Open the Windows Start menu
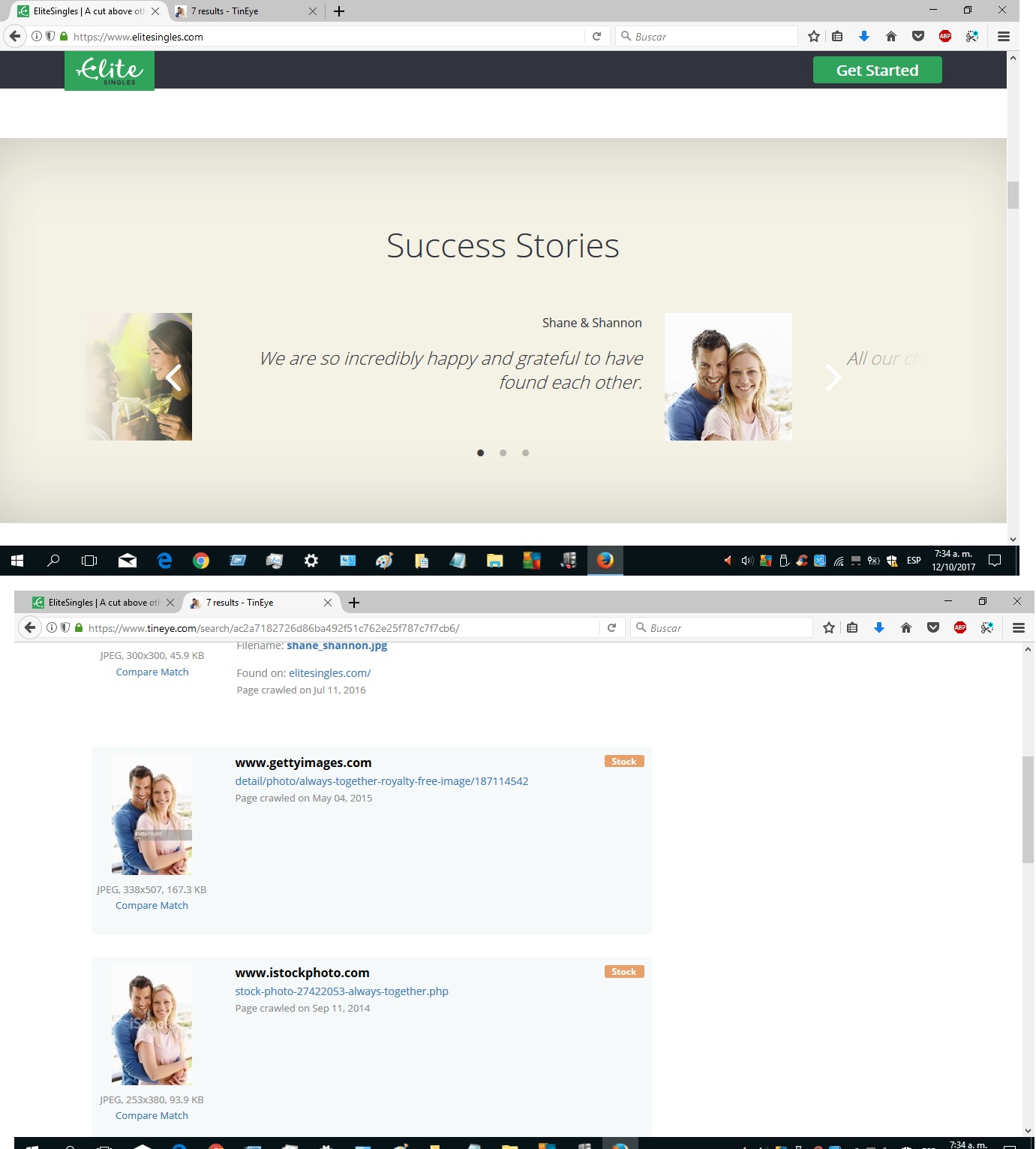The height and width of the screenshot is (1149, 1036). click(x=17, y=560)
